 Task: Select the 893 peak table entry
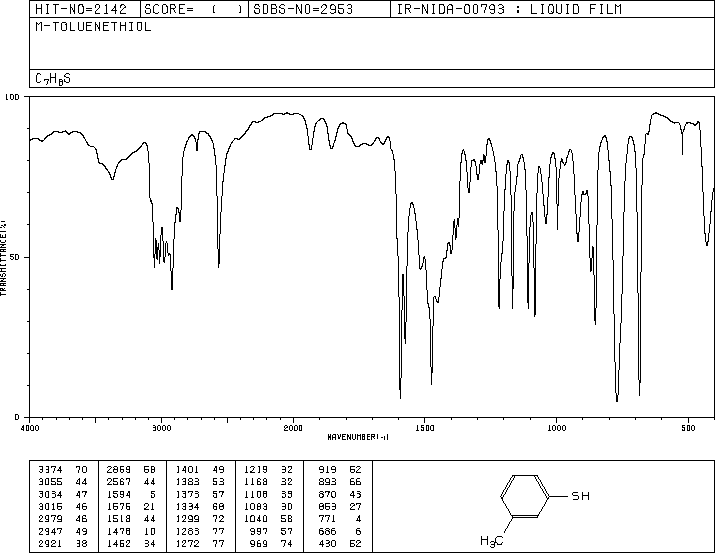click(x=340, y=482)
